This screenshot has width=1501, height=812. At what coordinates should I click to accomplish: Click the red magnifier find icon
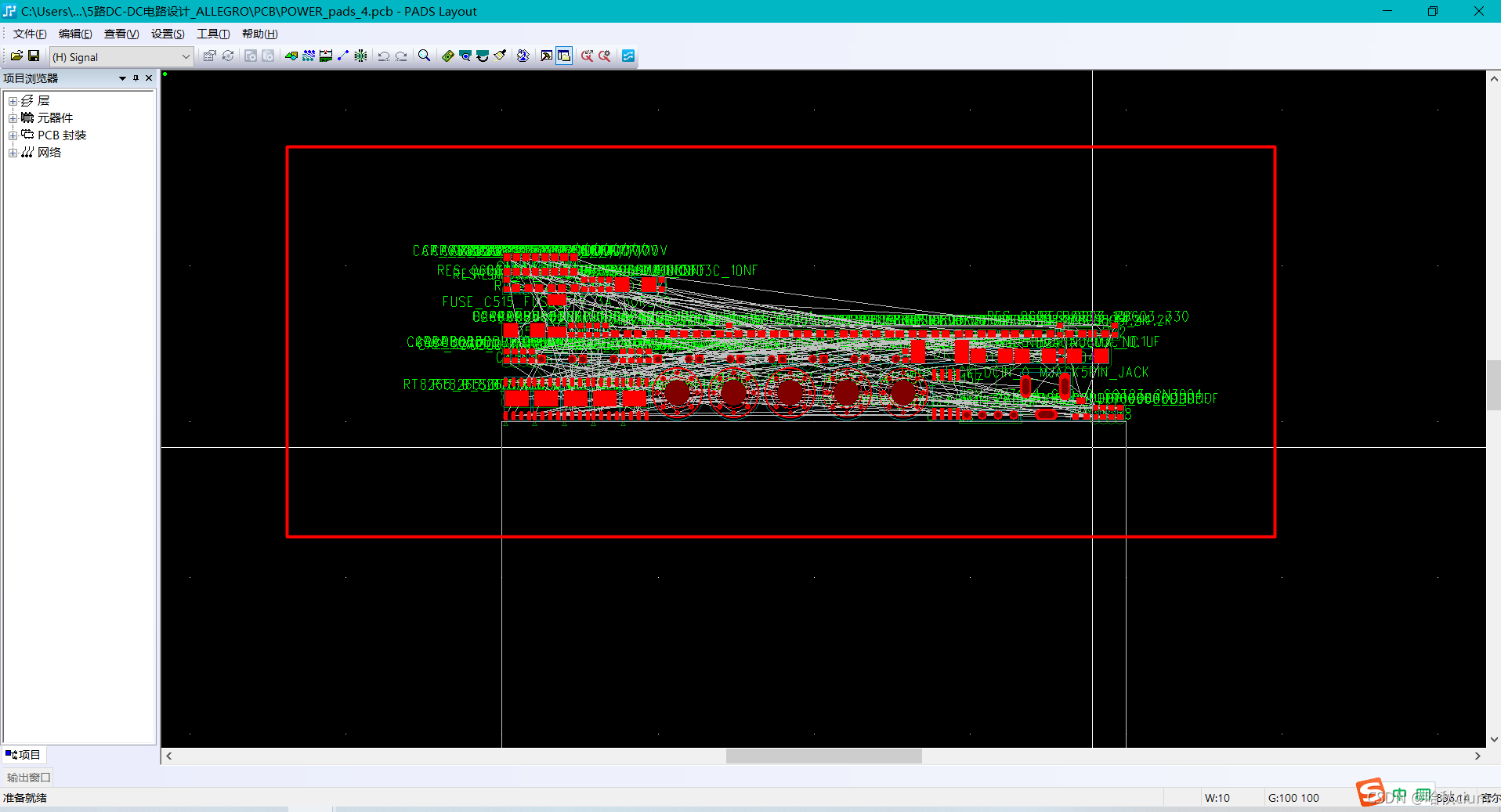[x=587, y=56]
